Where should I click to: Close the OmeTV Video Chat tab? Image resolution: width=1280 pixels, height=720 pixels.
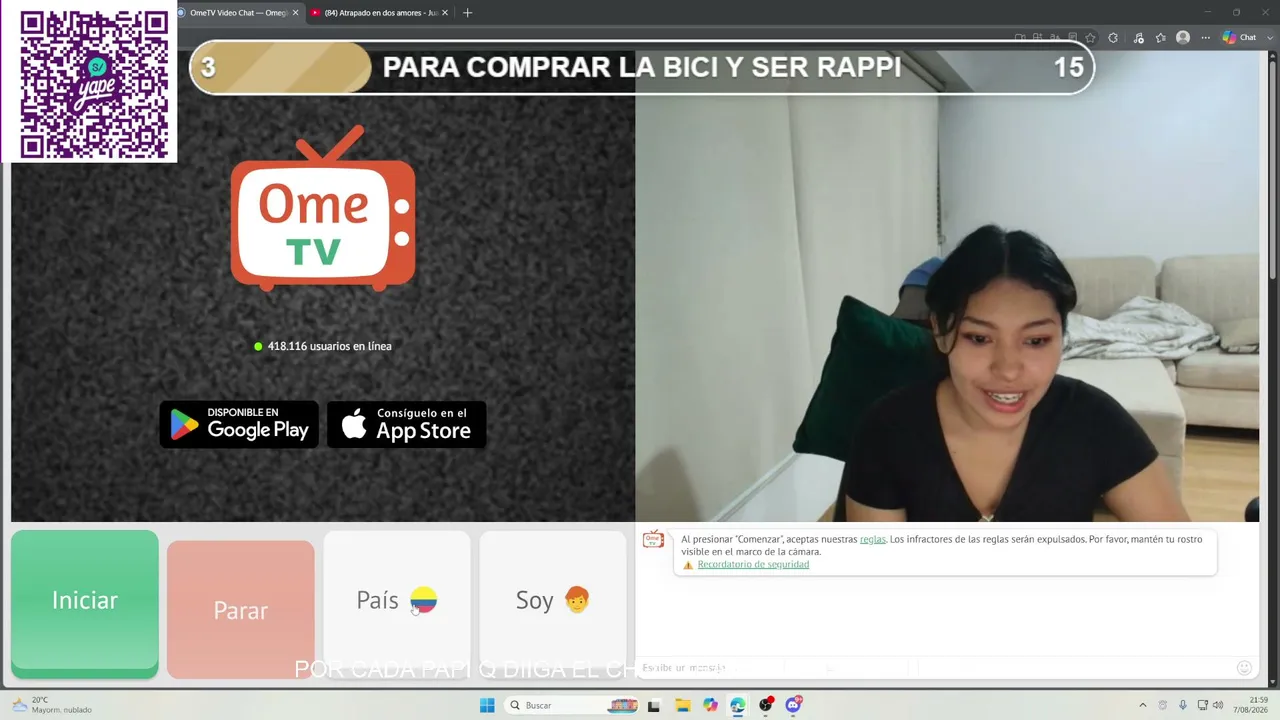pyautogui.click(x=295, y=13)
